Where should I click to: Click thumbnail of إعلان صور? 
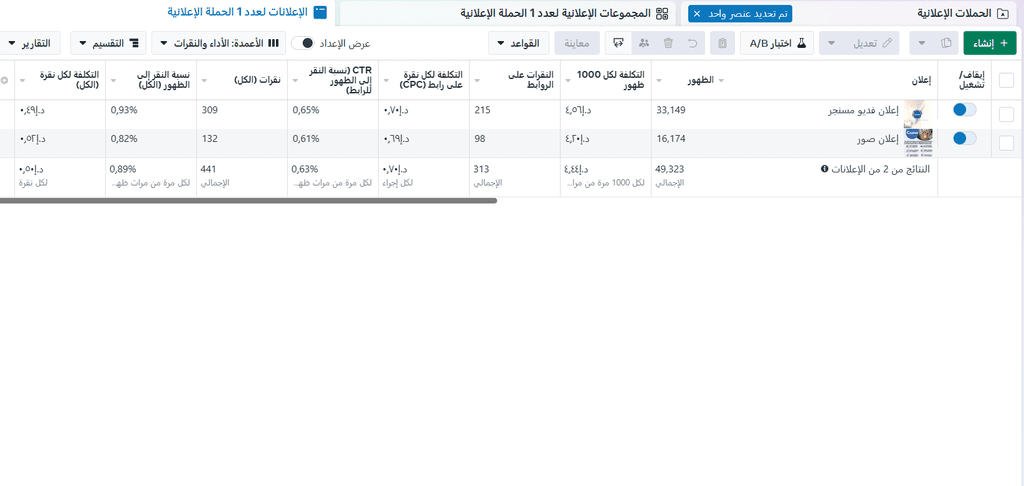tap(918, 142)
